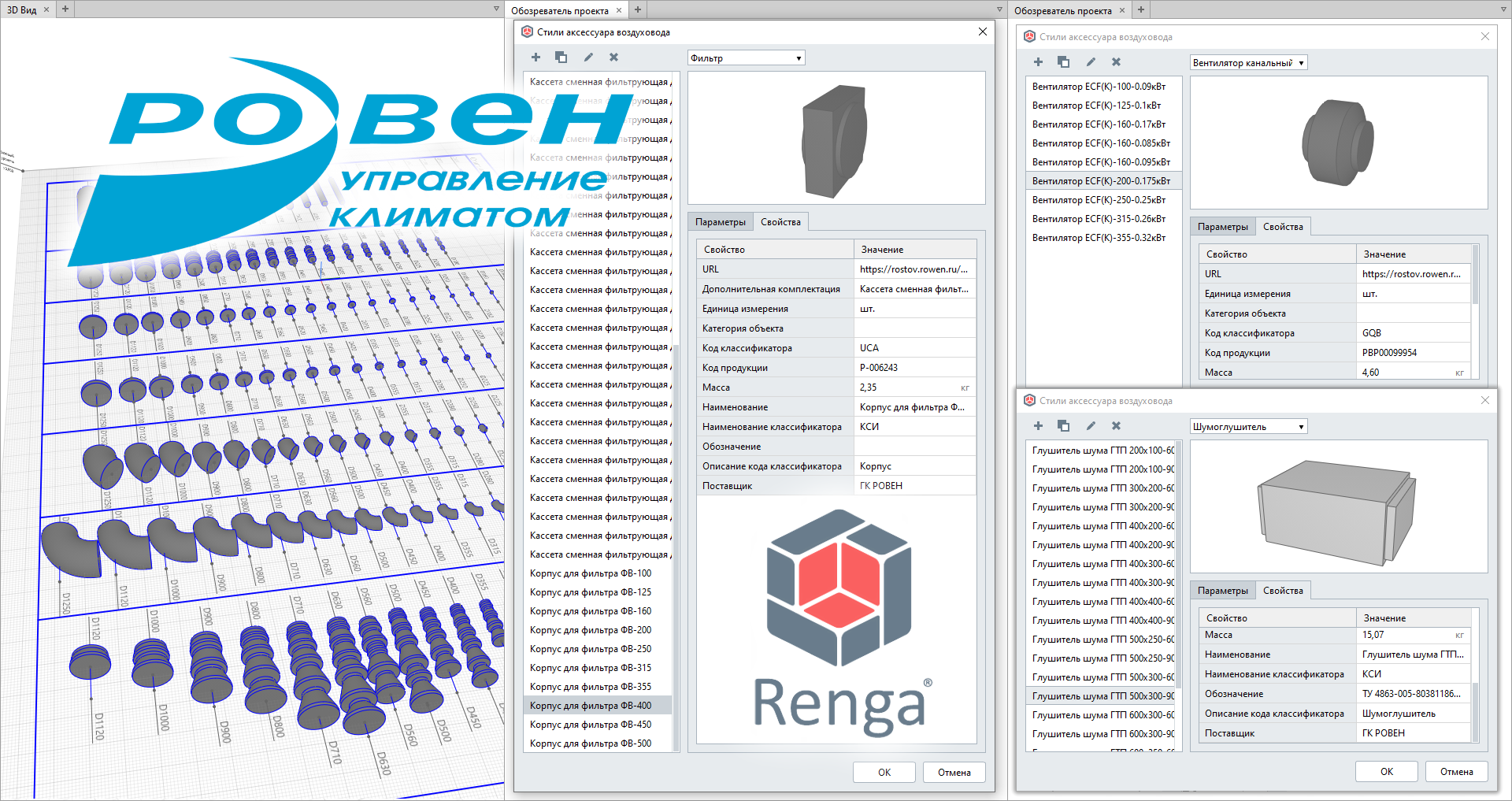
Task: Duplicate style in Фильтр dialog
Action: coord(561,57)
